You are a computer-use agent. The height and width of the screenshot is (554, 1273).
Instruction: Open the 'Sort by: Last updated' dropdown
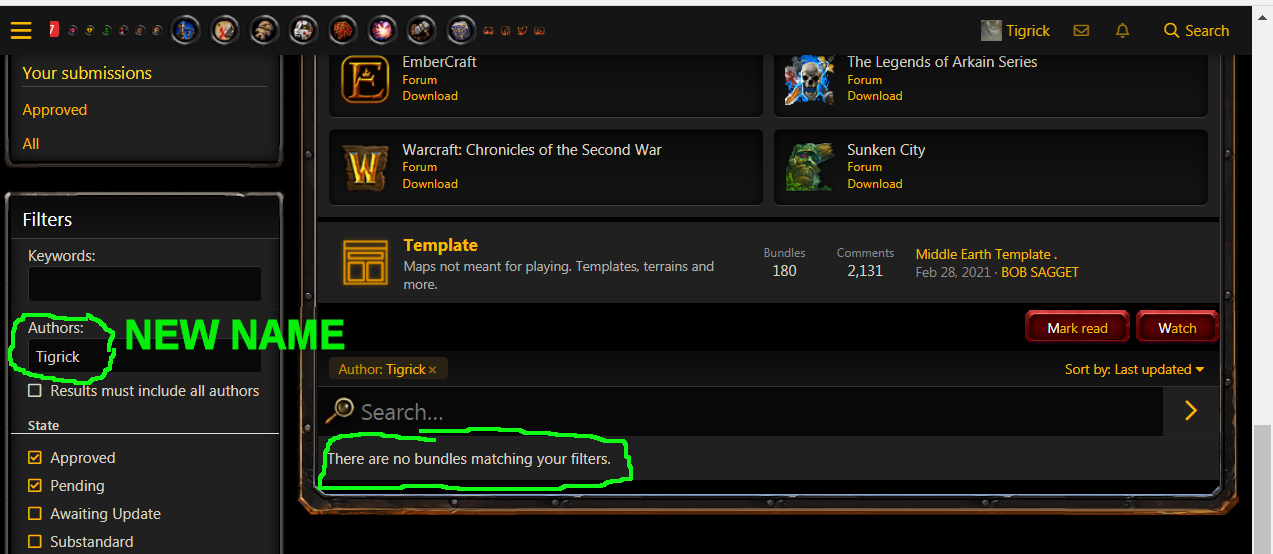pos(1135,369)
